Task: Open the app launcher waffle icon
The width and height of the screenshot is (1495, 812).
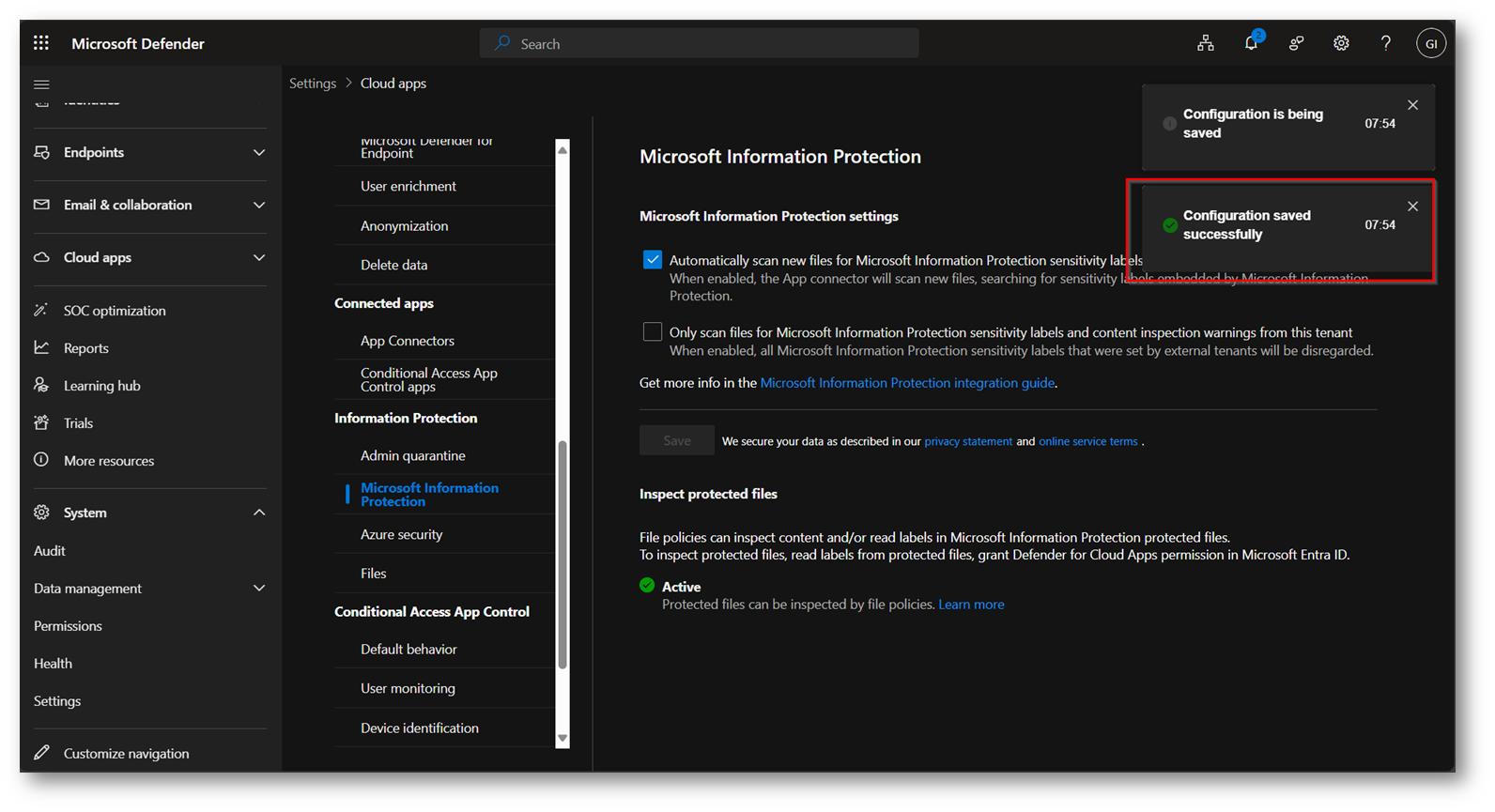Action: 41,43
